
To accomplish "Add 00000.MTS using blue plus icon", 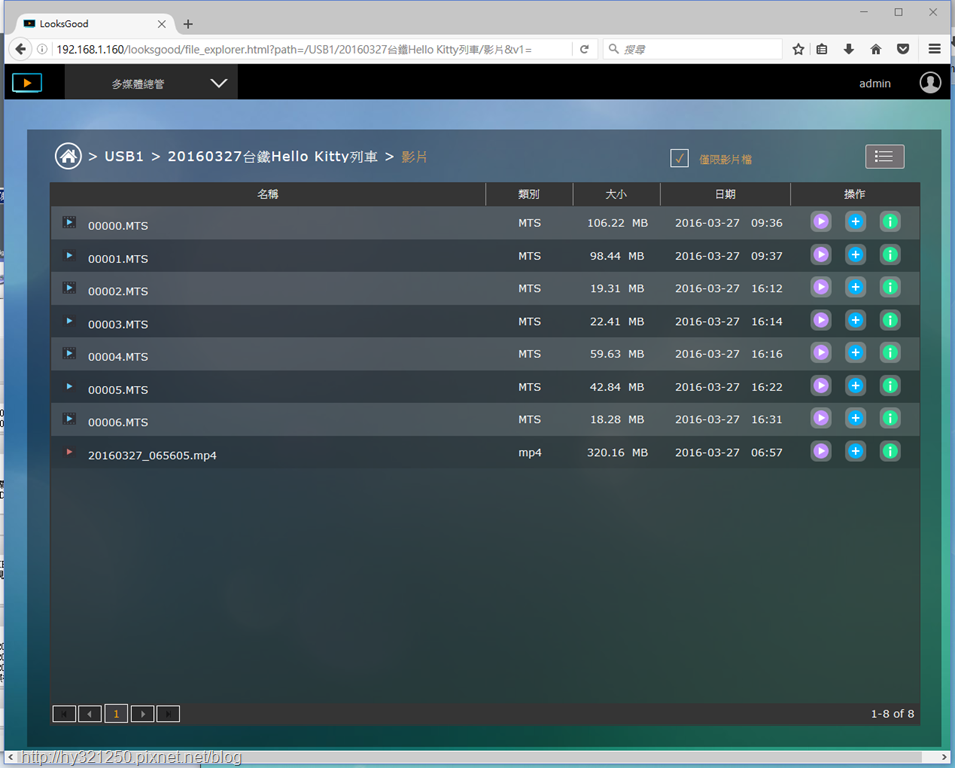I will 856,222.
